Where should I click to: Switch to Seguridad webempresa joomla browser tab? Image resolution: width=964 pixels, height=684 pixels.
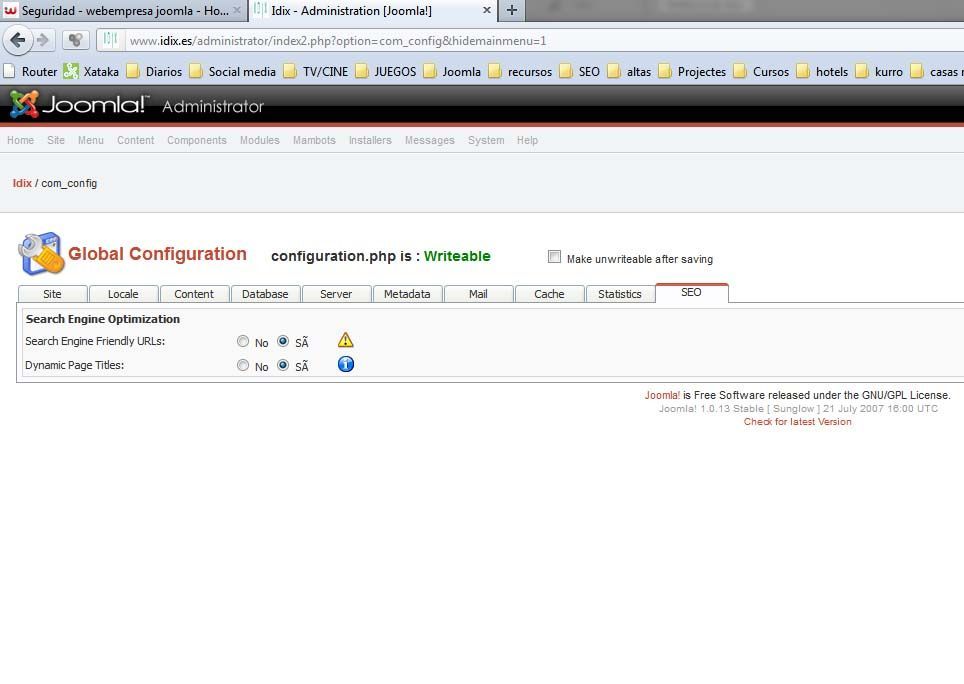point(123,10)
